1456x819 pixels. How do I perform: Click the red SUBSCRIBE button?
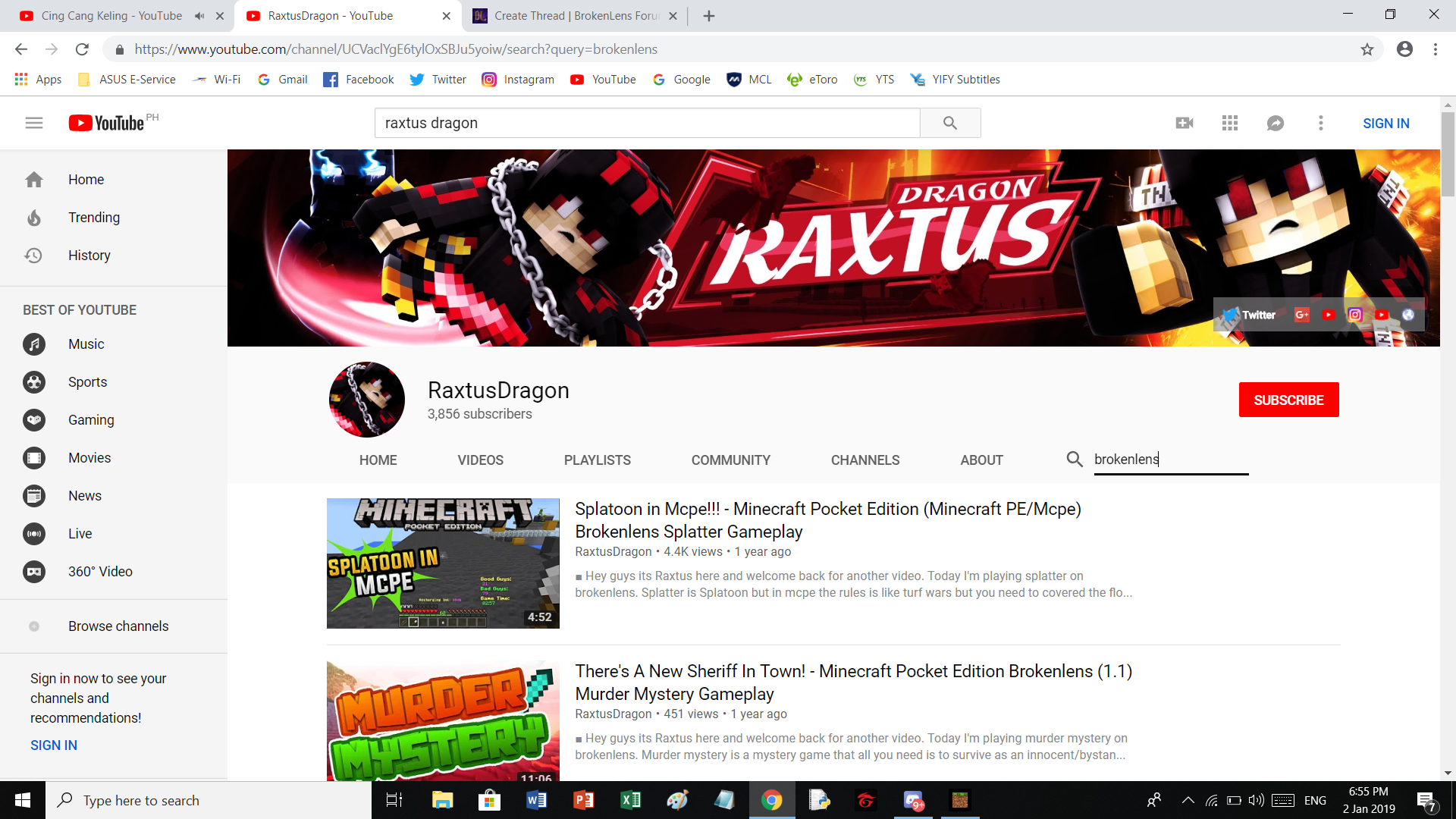coord(1288,400)
